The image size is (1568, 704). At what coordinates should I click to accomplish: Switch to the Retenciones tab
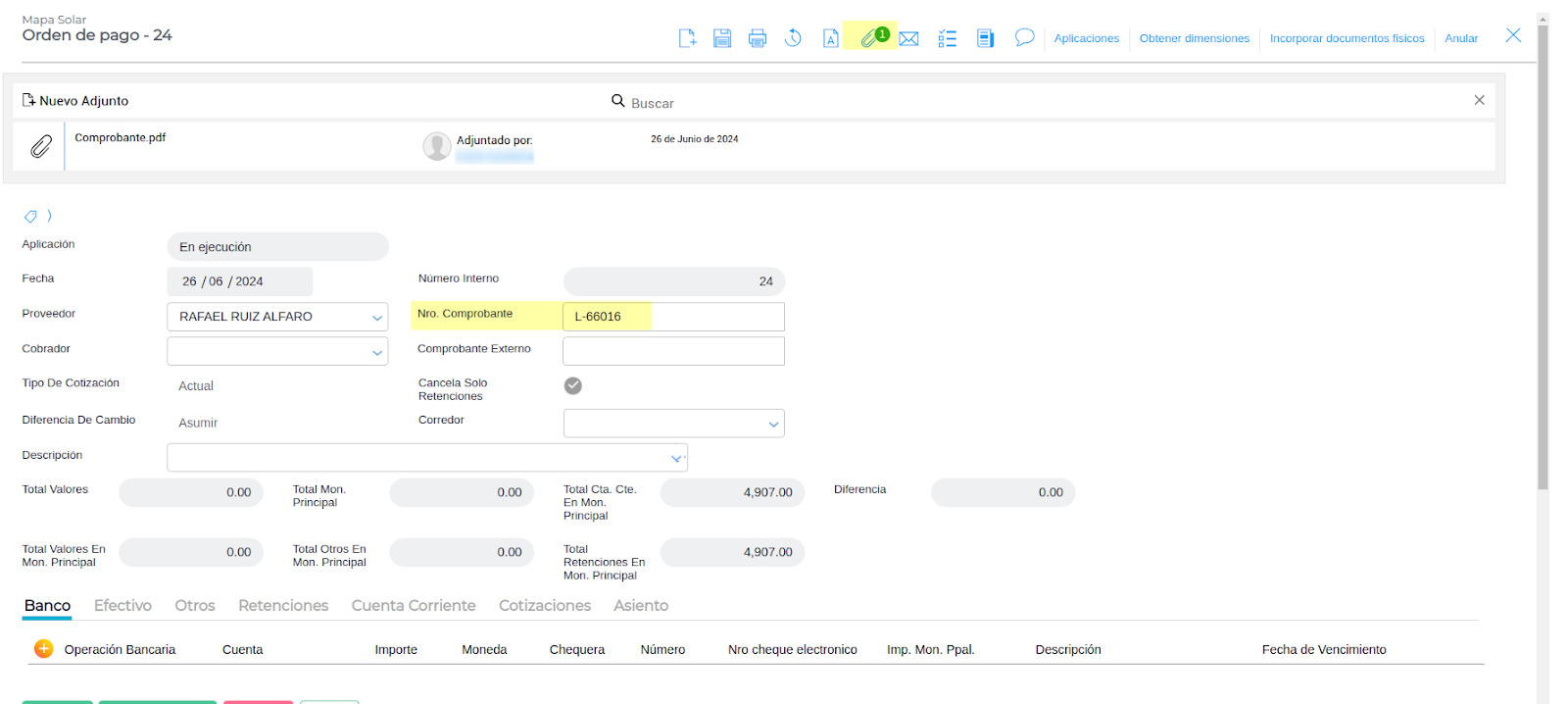[x=283, y=606]
